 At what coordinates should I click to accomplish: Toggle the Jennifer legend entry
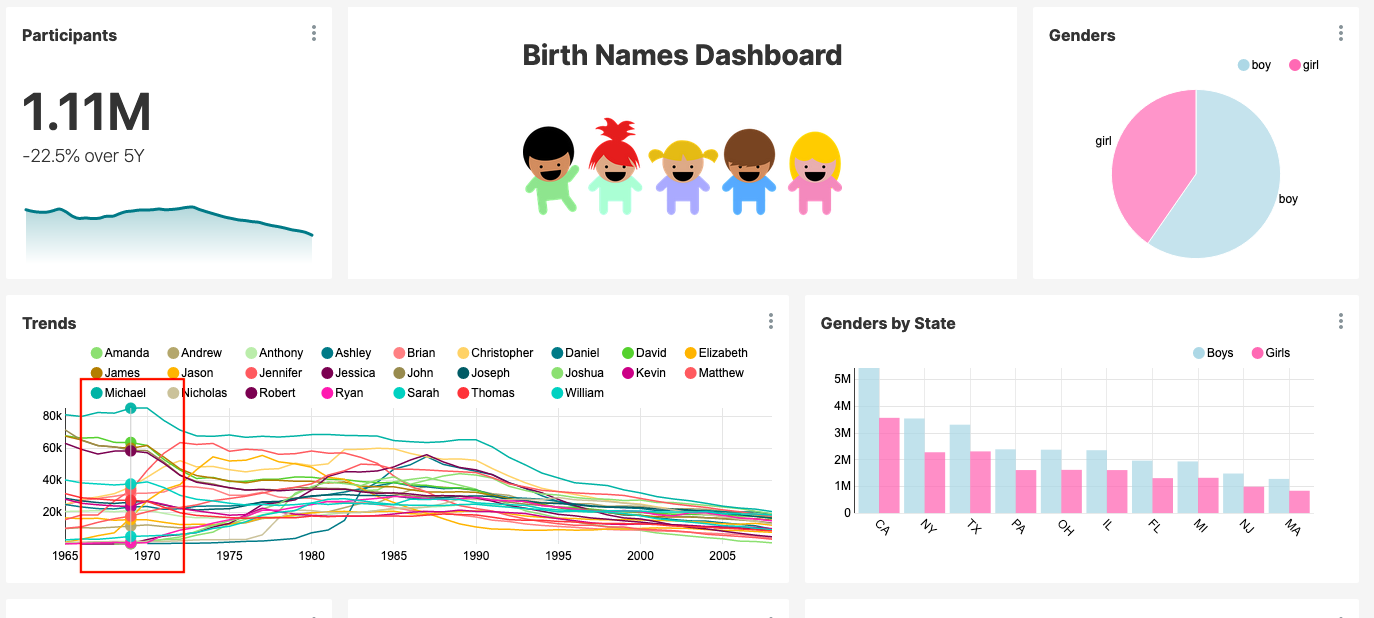[x=274, y=373]
